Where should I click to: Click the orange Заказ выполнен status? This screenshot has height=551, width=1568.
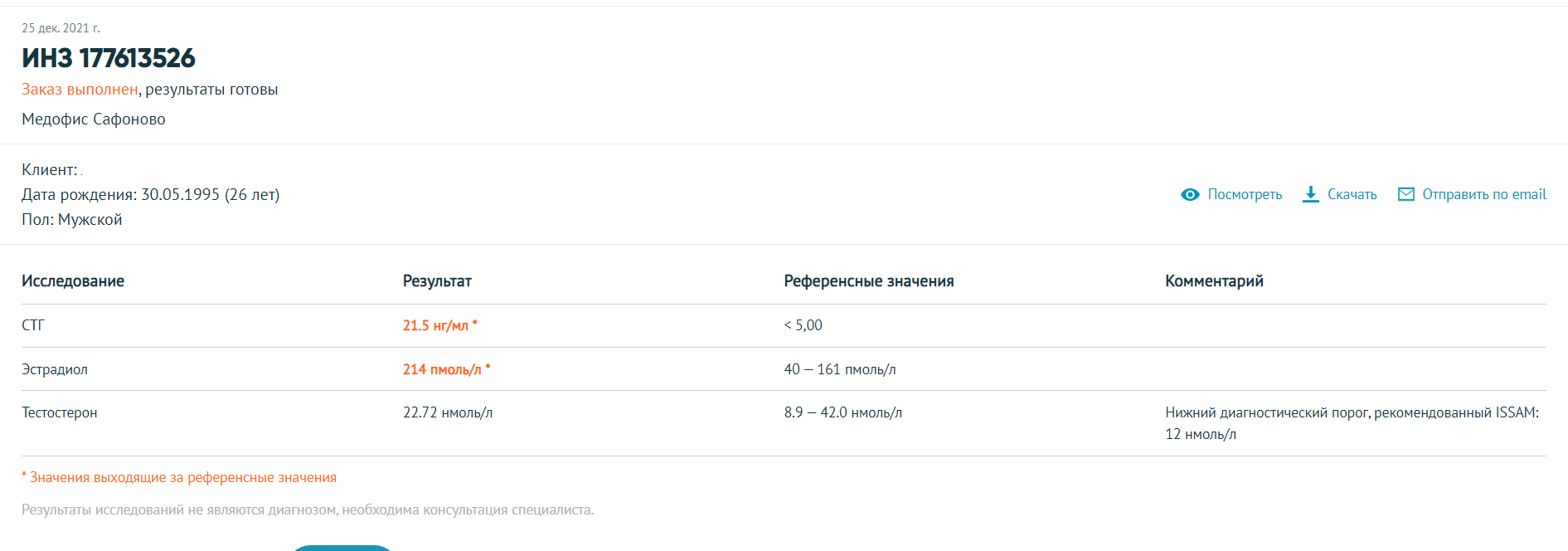click(x=80, y=90)
